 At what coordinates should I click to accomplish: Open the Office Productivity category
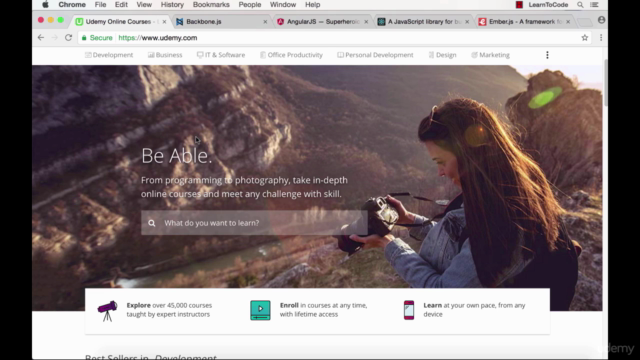click(x=291, y=55)
